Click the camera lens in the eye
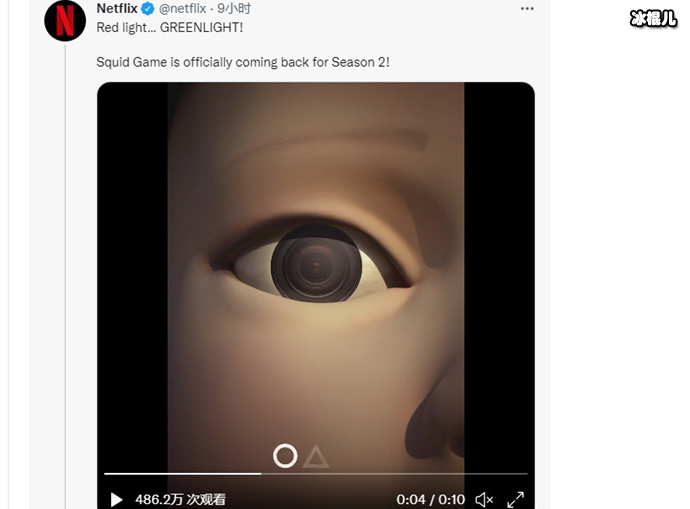Viewport: 690px width, 509px height. pyautogui.click(x=316, y=264)
